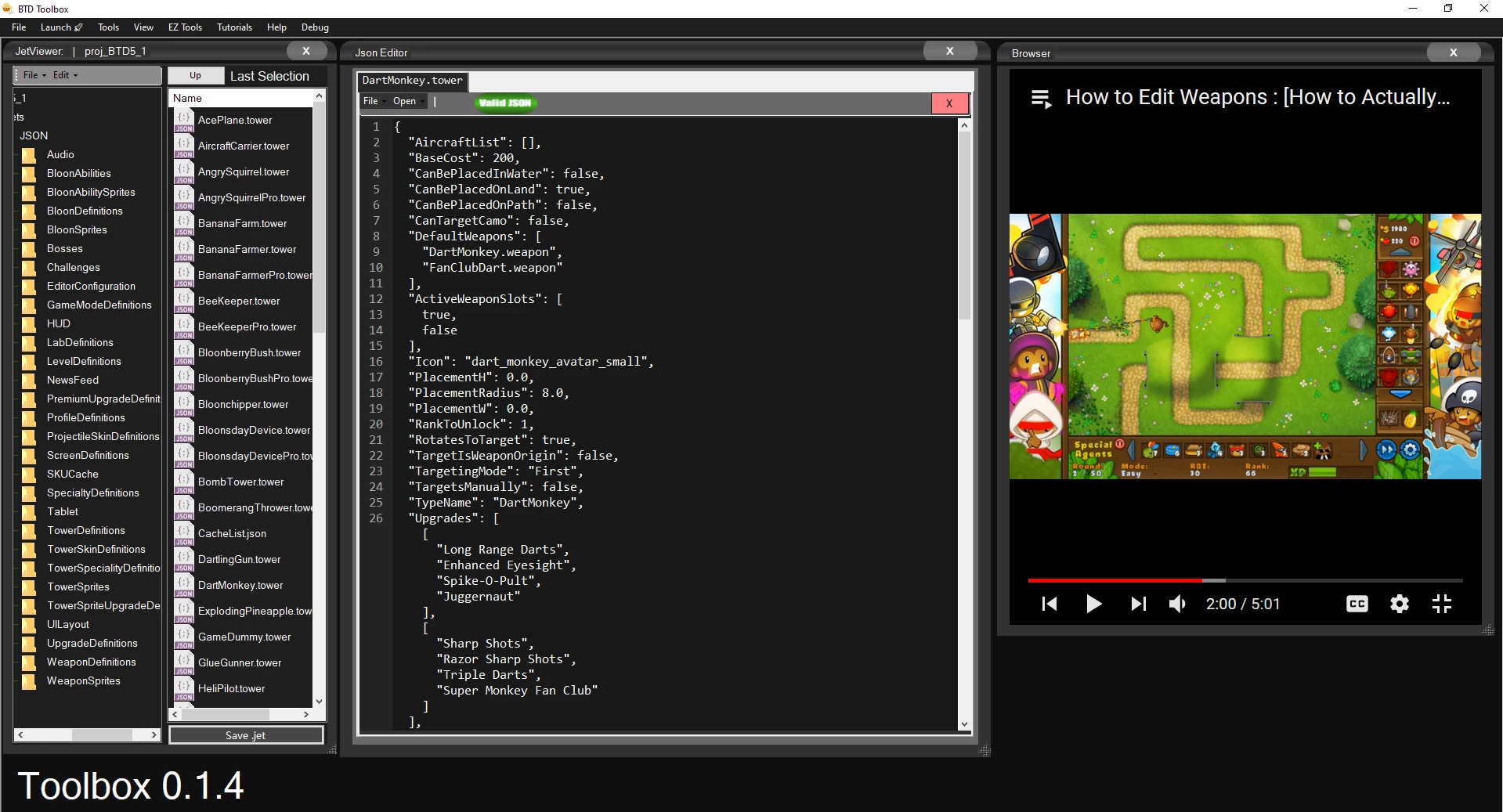Open the WeaponDefinitions folder
The width and height of the screenshot is (1503, 812).
[91, 662]
